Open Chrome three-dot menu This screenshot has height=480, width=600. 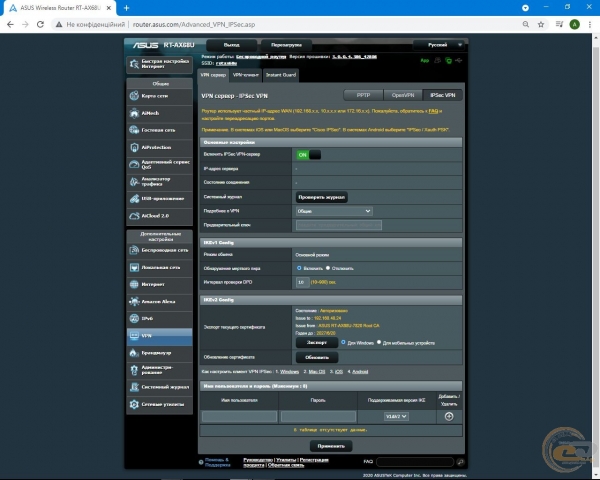coord(590,24)
